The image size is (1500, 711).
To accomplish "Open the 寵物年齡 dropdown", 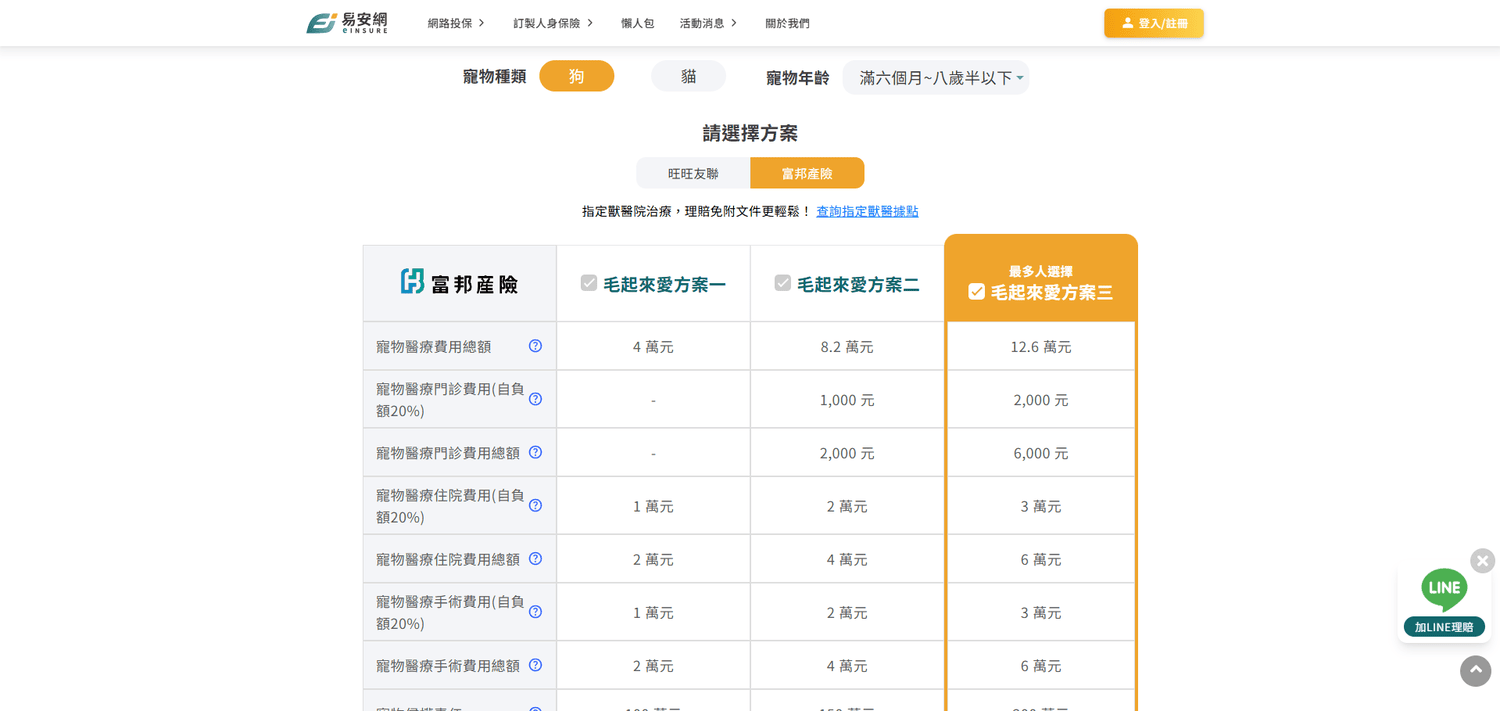I will point(935,77).
